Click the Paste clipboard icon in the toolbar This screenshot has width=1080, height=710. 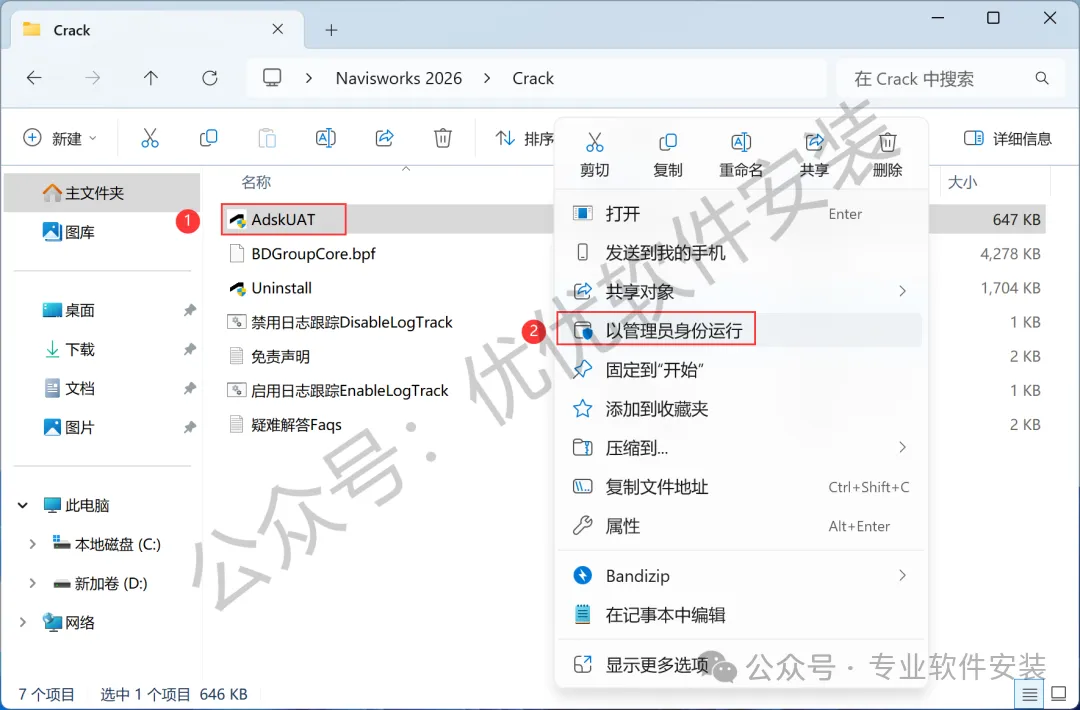pyautogui.click(x=267, y=138)
